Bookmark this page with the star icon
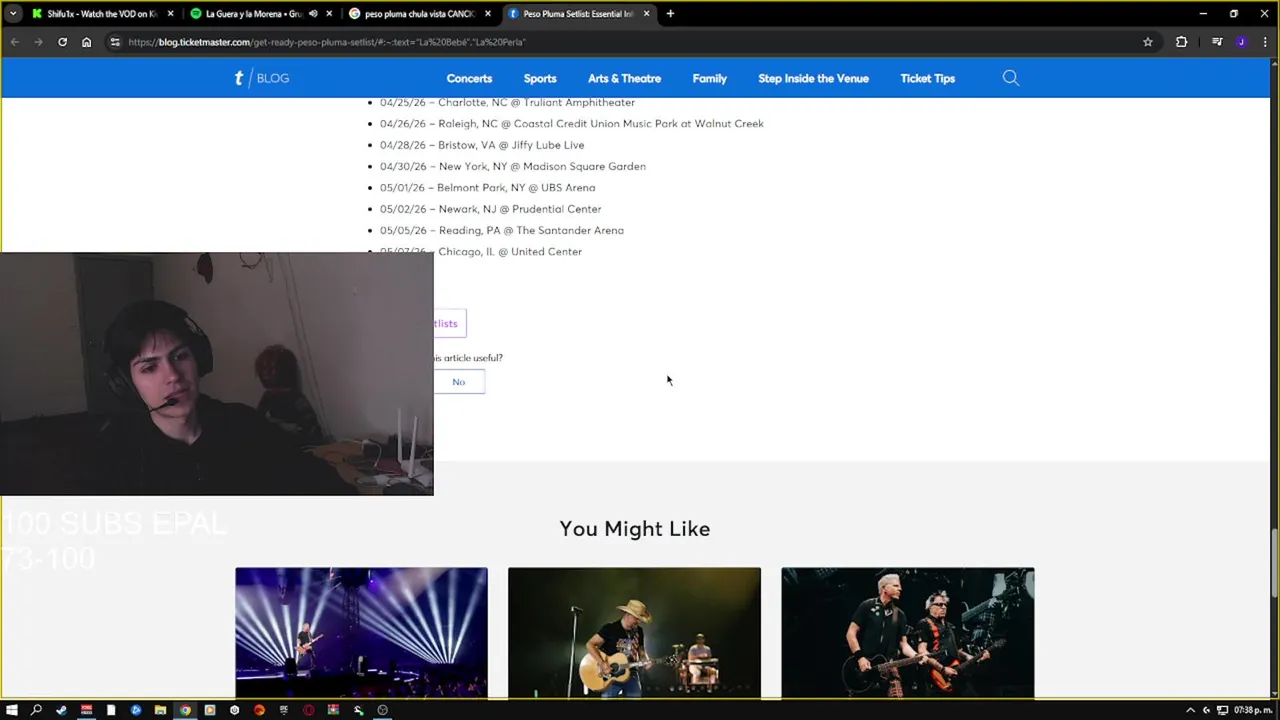 [x=1148, y=42]
